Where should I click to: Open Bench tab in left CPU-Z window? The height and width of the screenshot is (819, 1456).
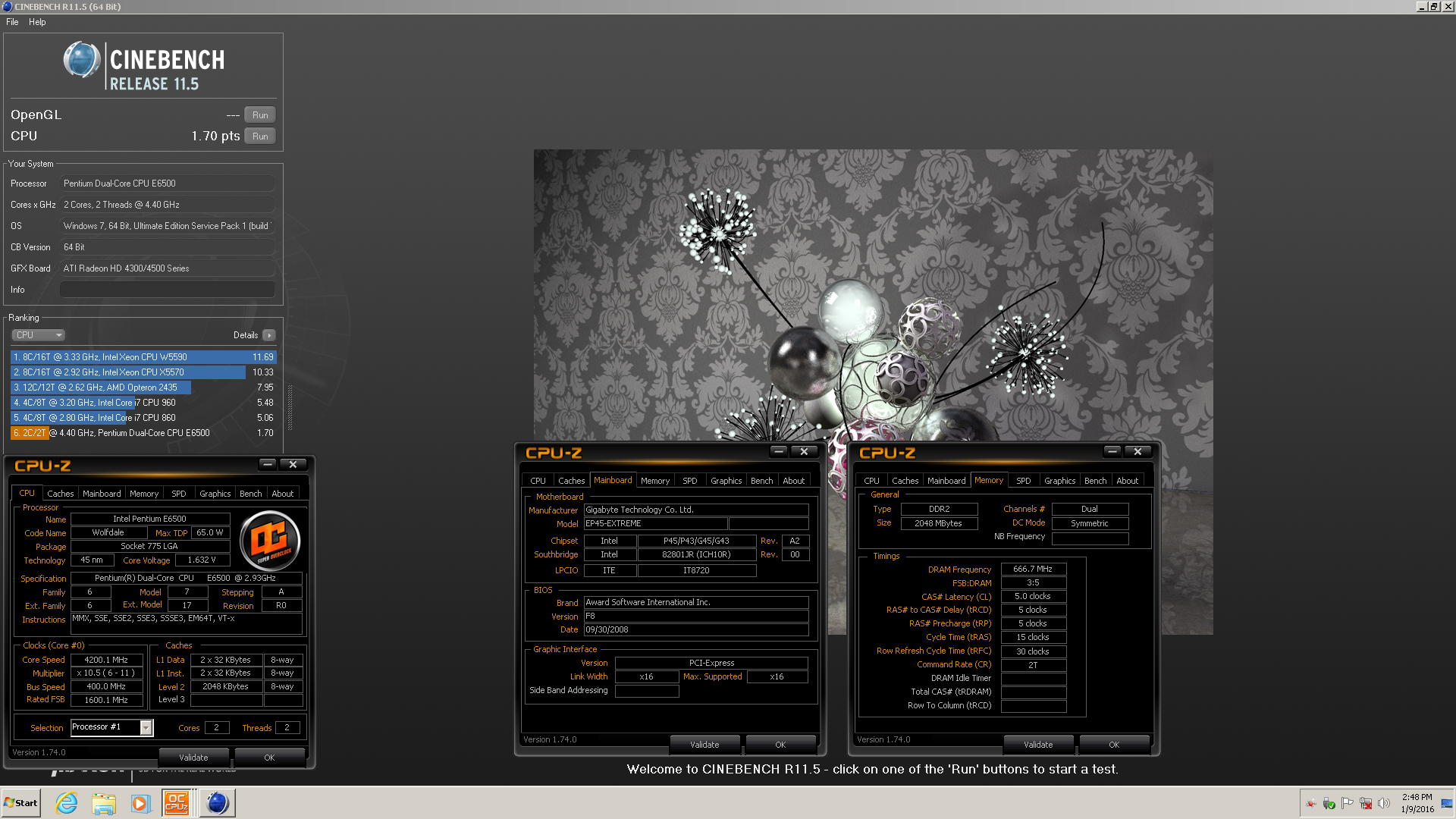(251, 494)
